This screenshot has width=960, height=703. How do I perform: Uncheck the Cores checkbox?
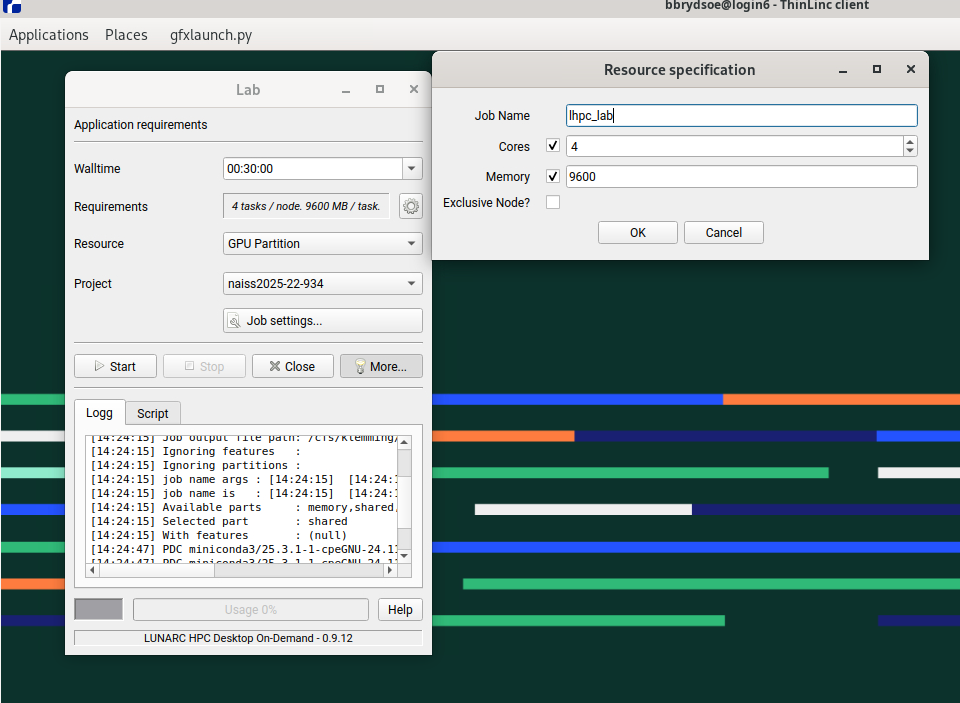553,146
